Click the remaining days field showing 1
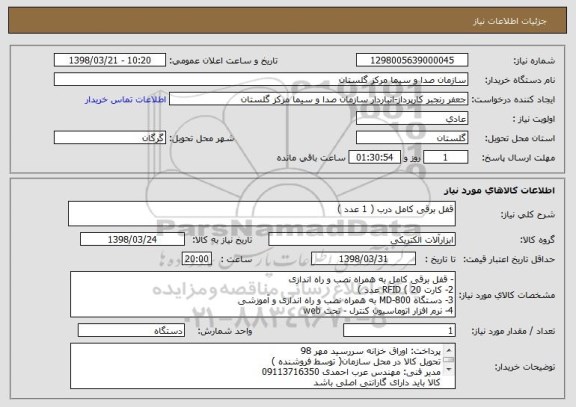Screen dimensions: 576x407 pos(445,157)
